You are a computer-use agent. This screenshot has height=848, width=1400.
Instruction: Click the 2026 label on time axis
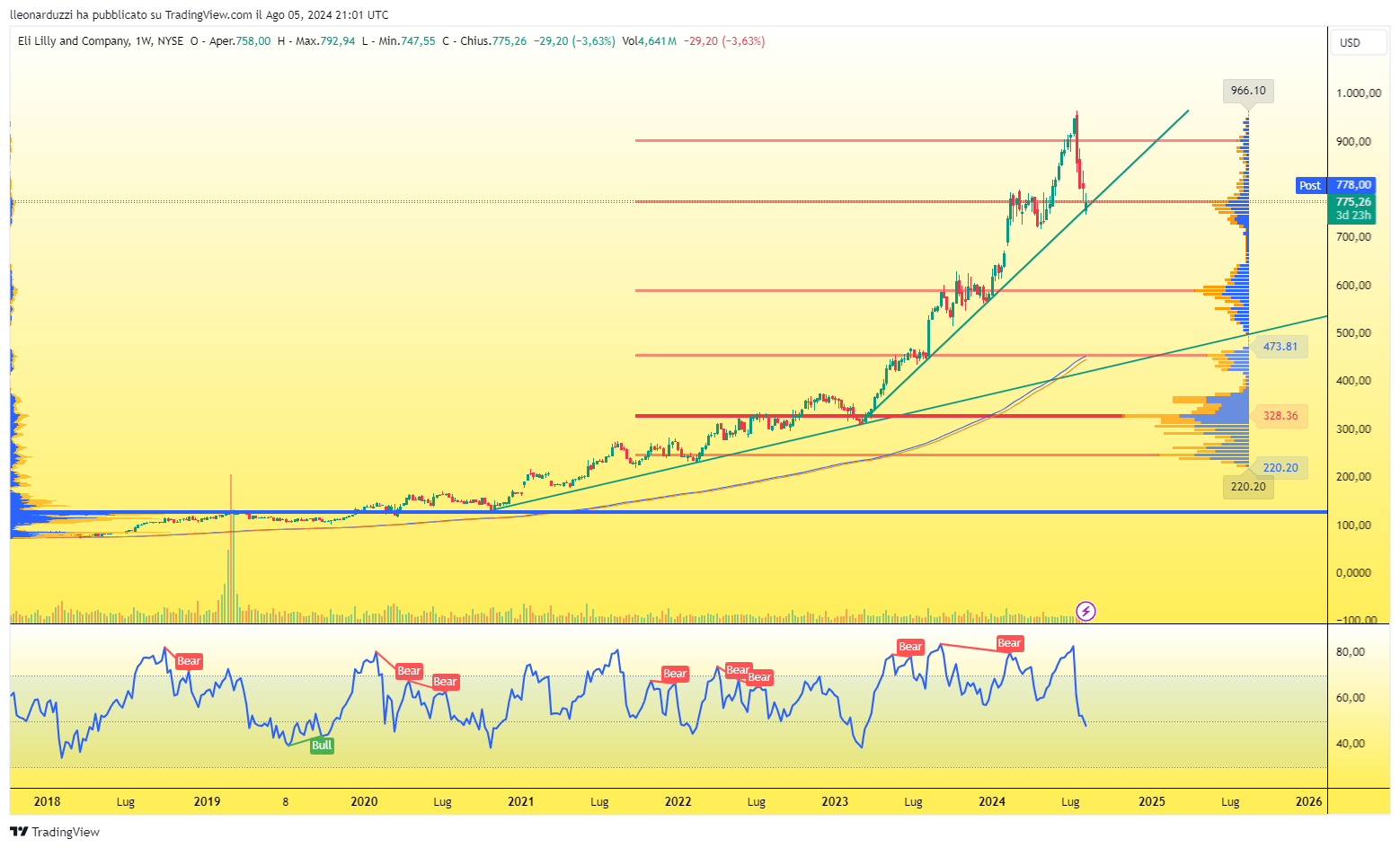coord(1309,801)
